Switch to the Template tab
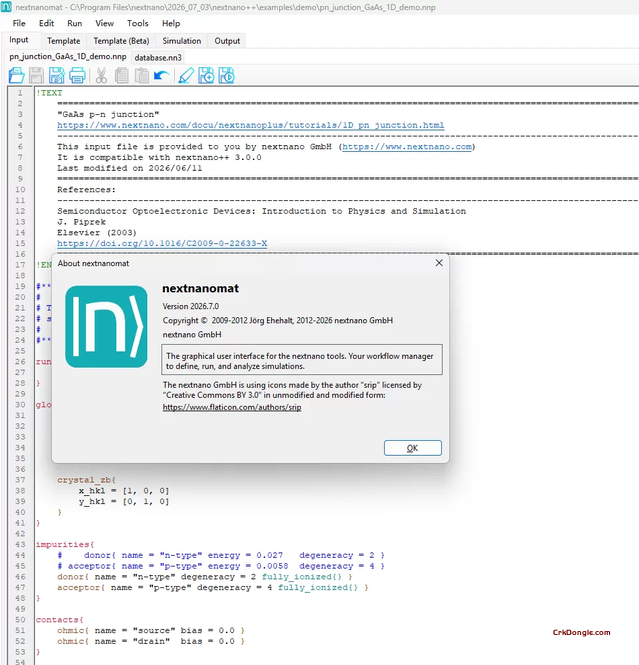 pyautogui.click(x=64, y=41)
